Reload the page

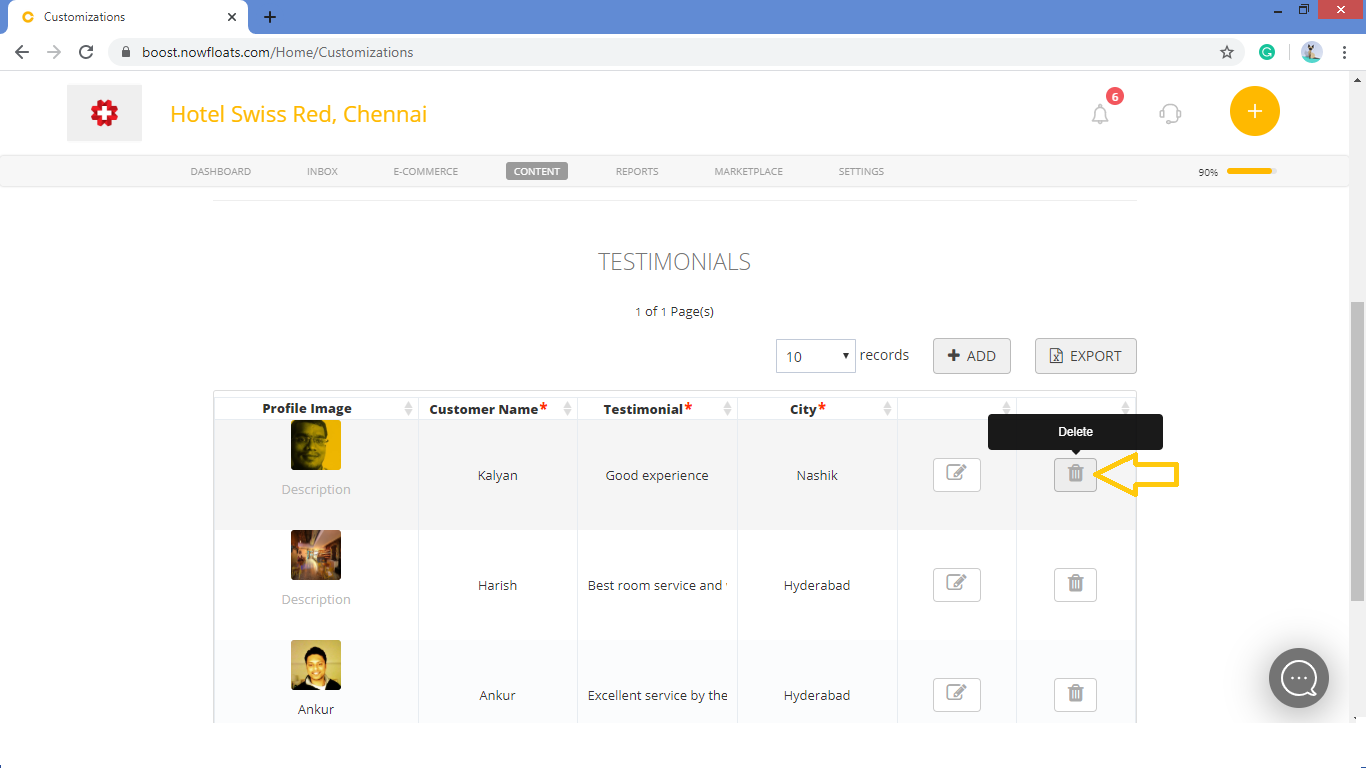[86, 52]
